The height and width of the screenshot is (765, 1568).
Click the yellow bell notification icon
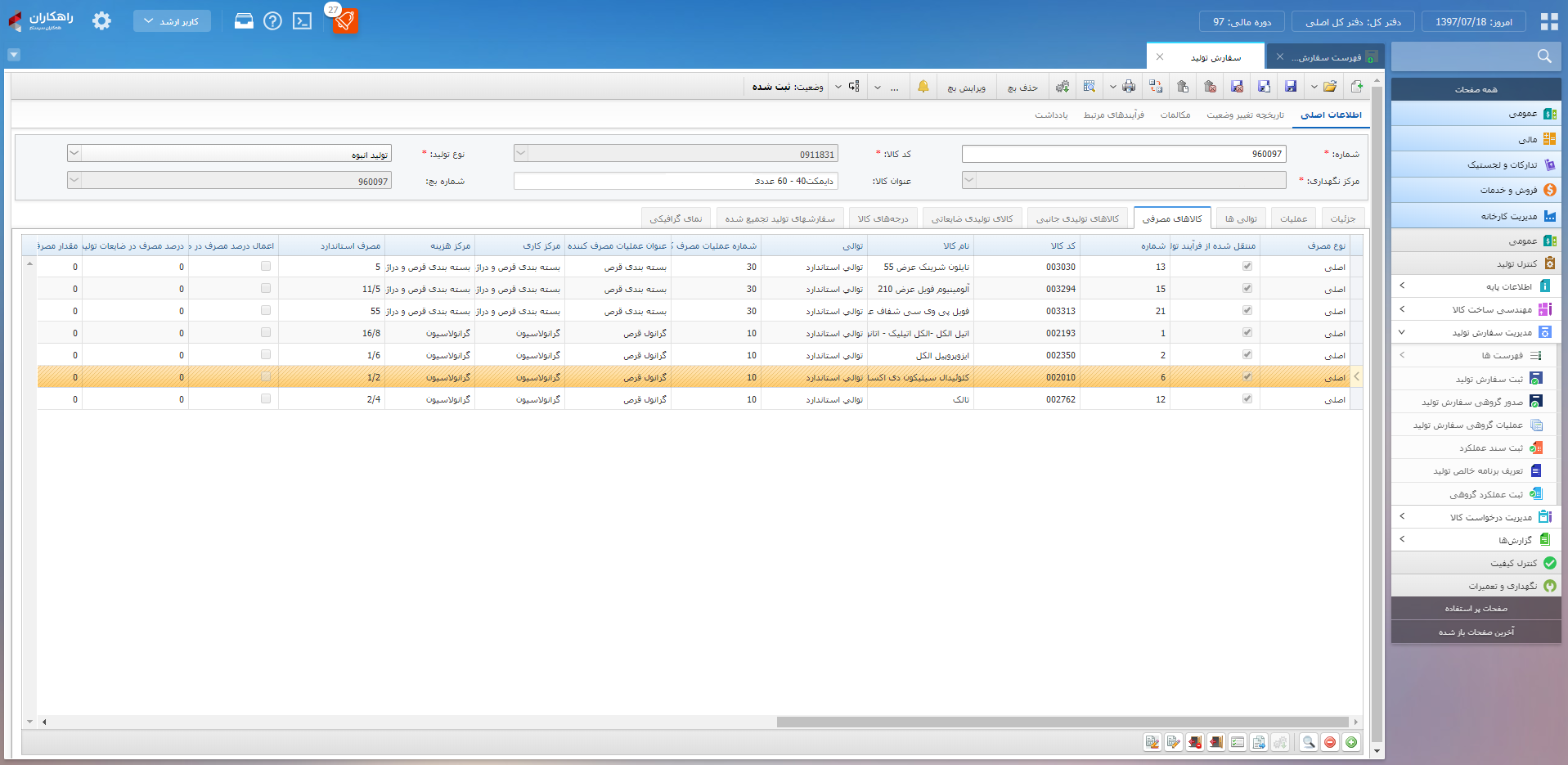tap(923, 87)
